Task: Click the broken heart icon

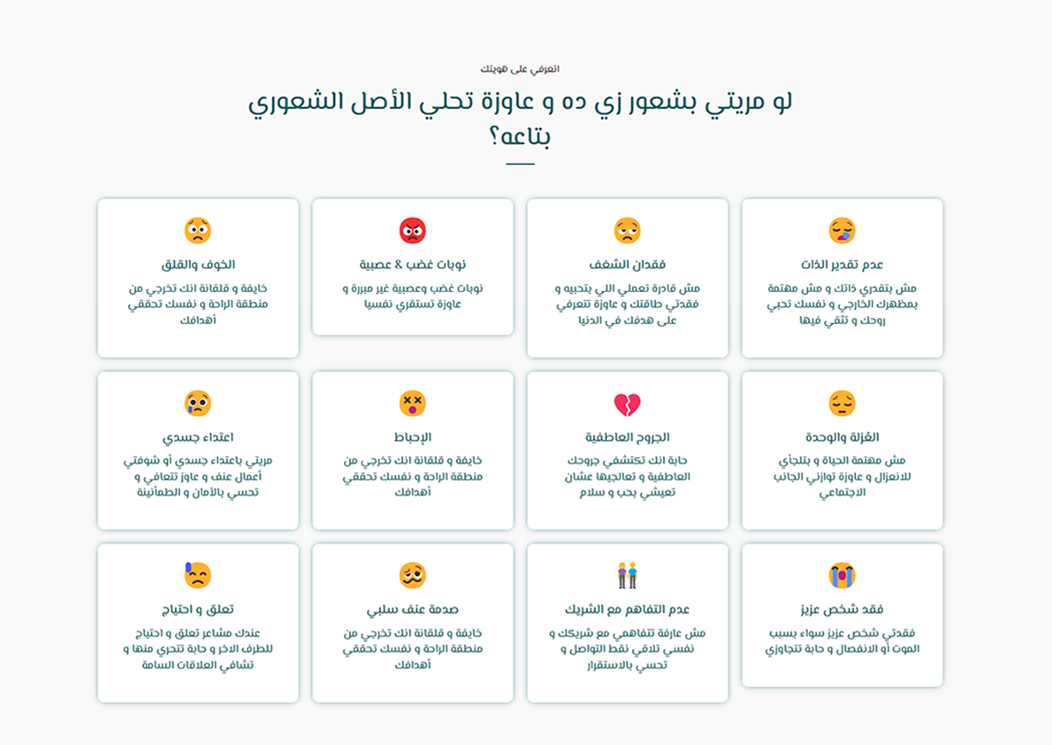Action: click(x=627, y=404)
